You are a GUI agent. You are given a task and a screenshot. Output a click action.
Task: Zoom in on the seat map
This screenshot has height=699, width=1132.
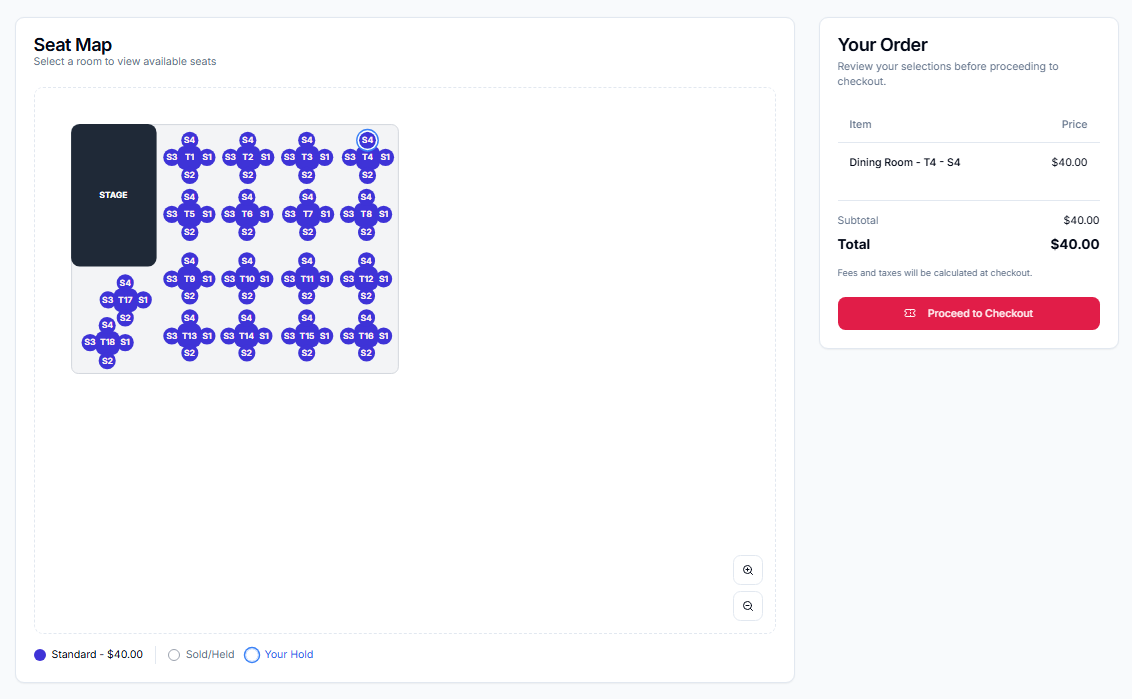click(747, 569)
